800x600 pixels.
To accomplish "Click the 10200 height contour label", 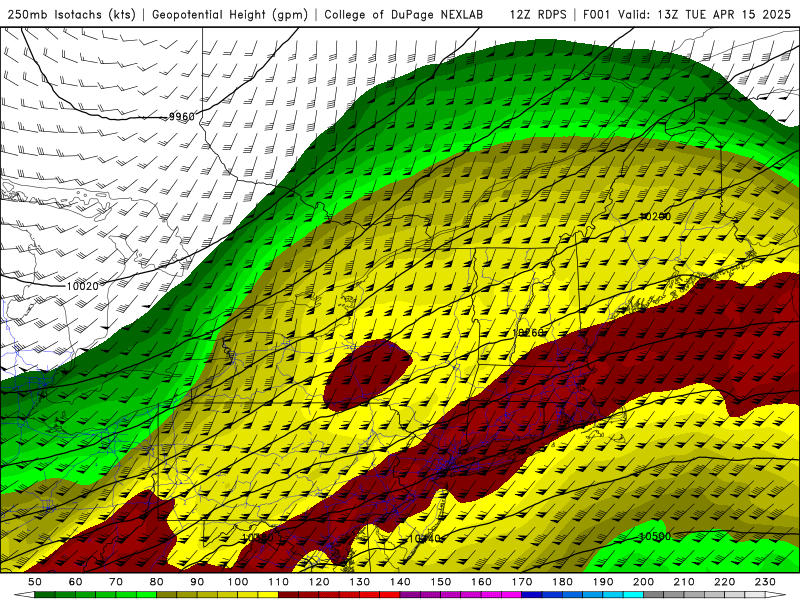I will (x=655, y=216).
